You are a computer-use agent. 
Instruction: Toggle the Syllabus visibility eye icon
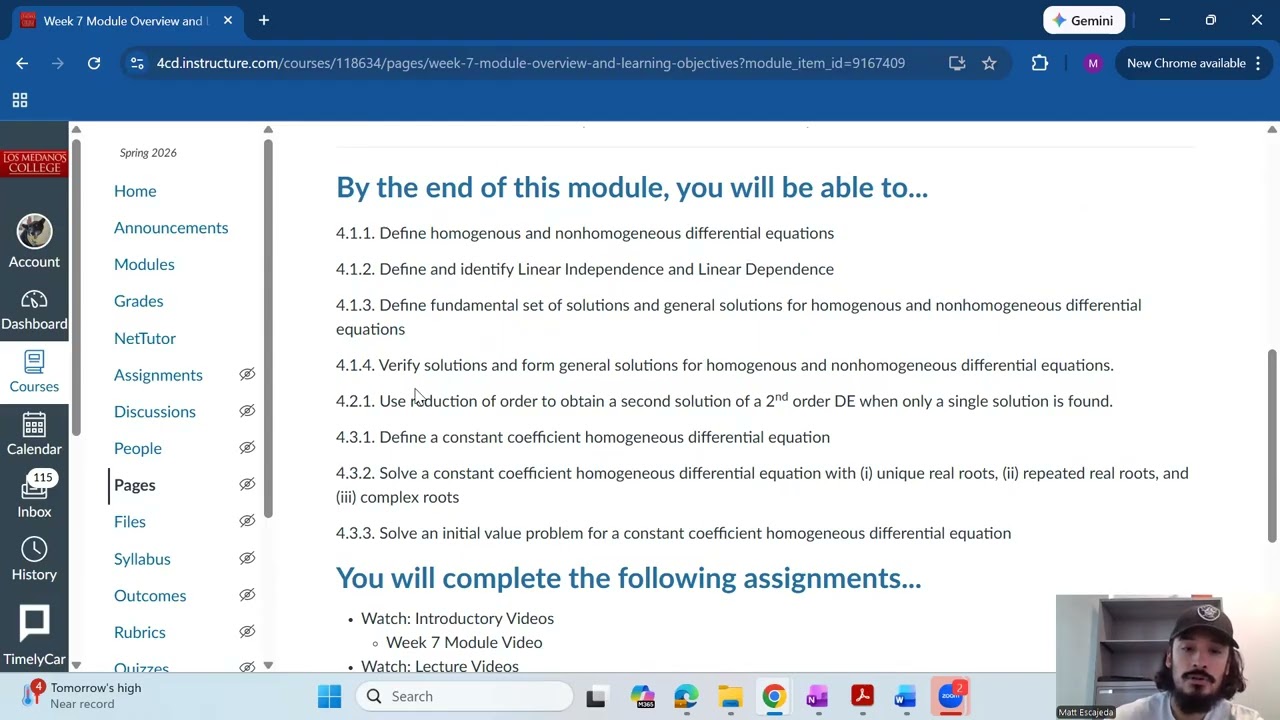(x=247, y=558)
